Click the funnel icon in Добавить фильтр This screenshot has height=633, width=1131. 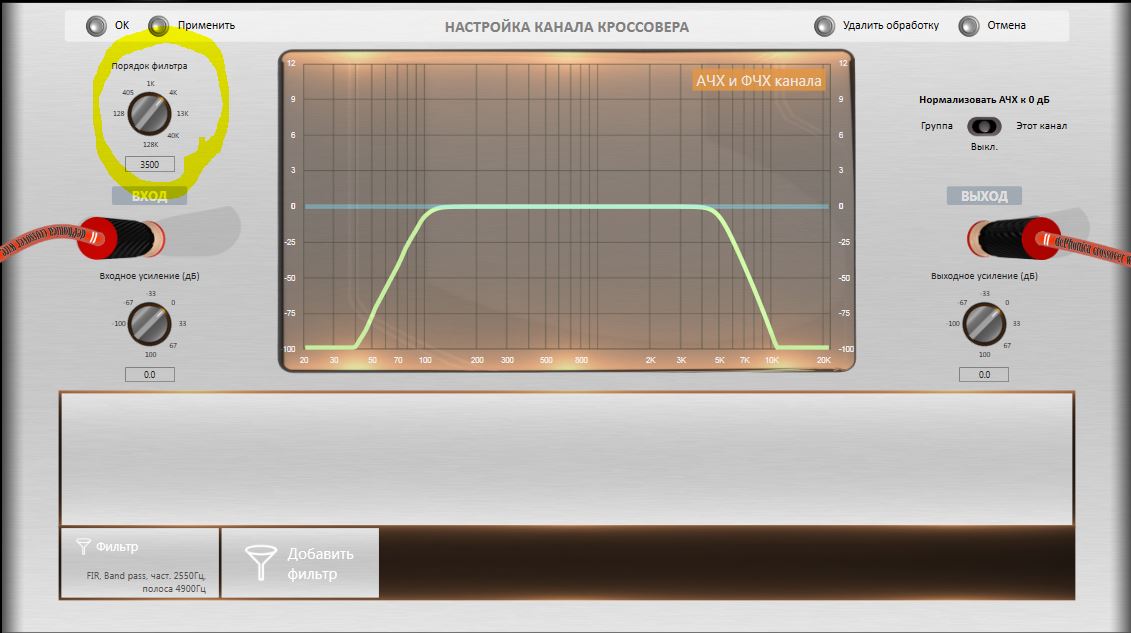[x=260, y=562]
